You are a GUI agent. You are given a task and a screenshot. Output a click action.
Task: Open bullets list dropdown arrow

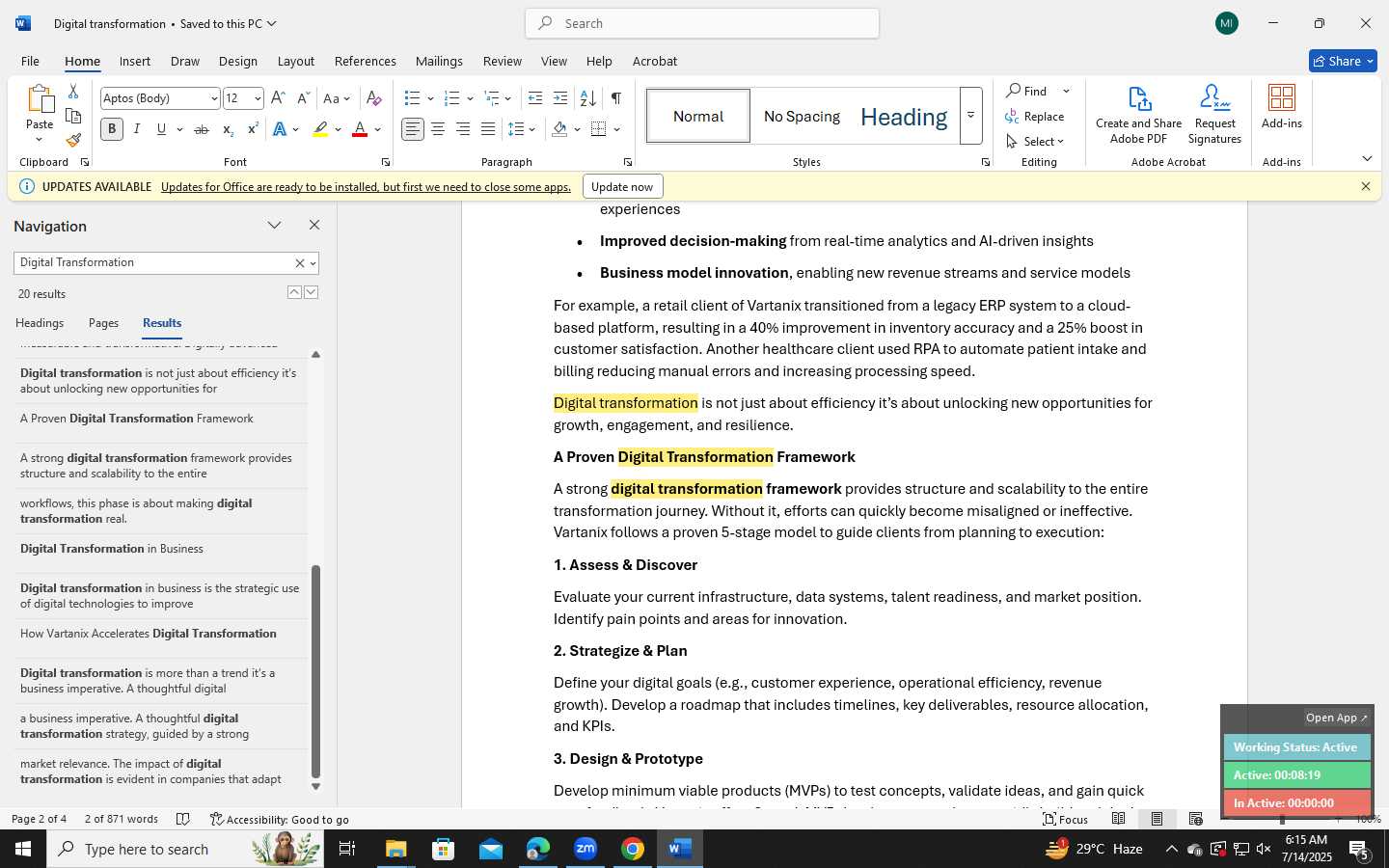point(429,98)
